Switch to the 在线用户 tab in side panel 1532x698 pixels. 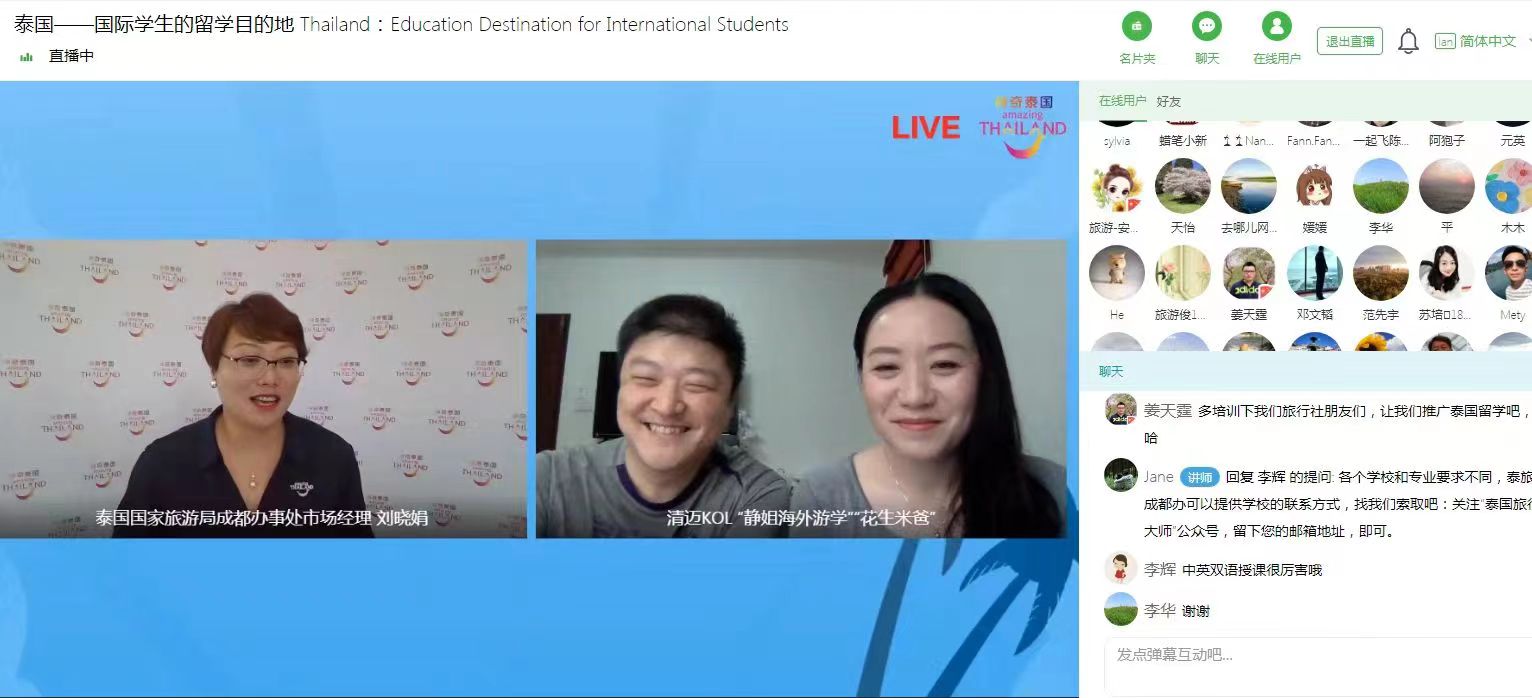tap(1122, 101)
